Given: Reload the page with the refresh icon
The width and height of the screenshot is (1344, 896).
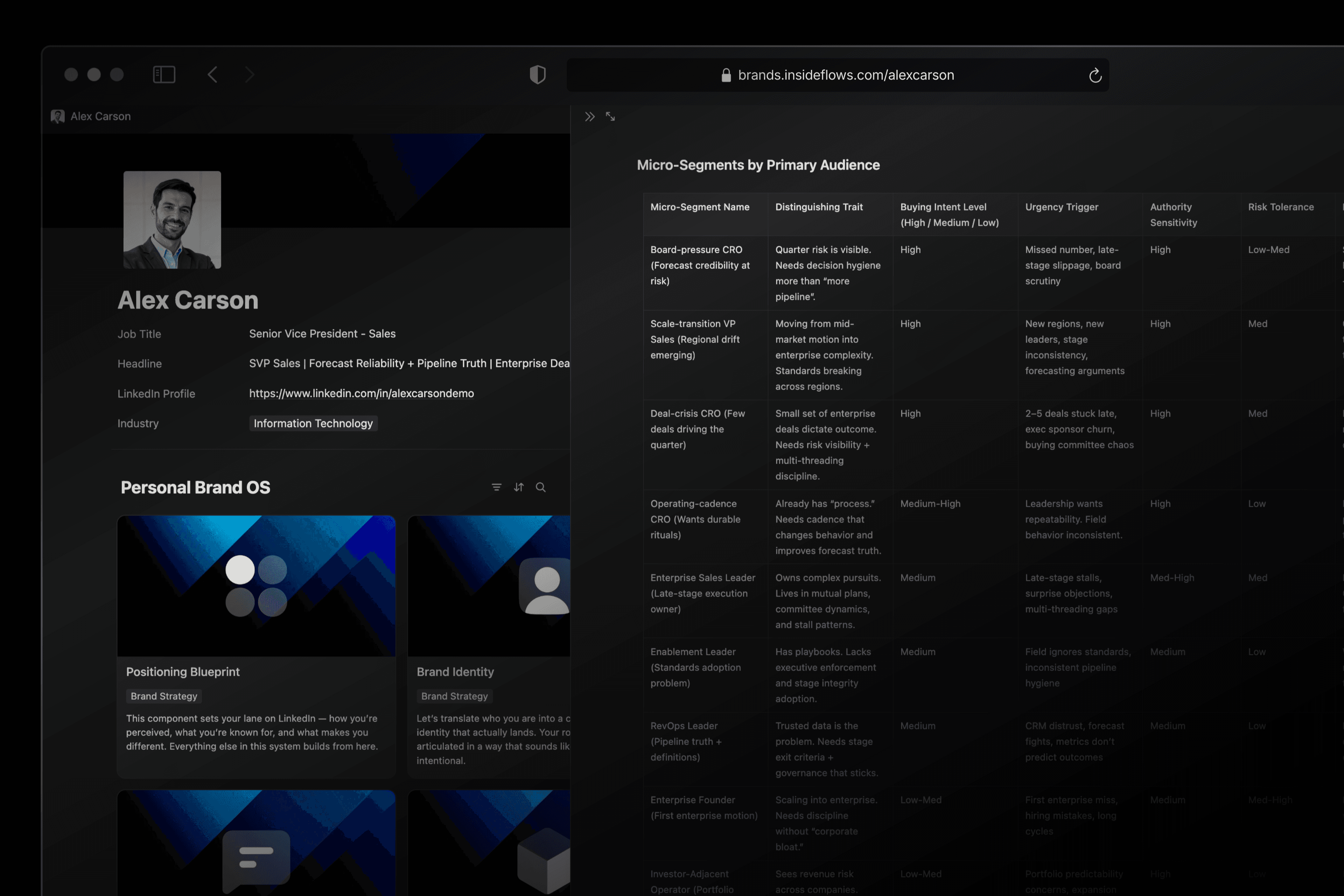Looking at the screenshot, I should (x=1095, y=75).
